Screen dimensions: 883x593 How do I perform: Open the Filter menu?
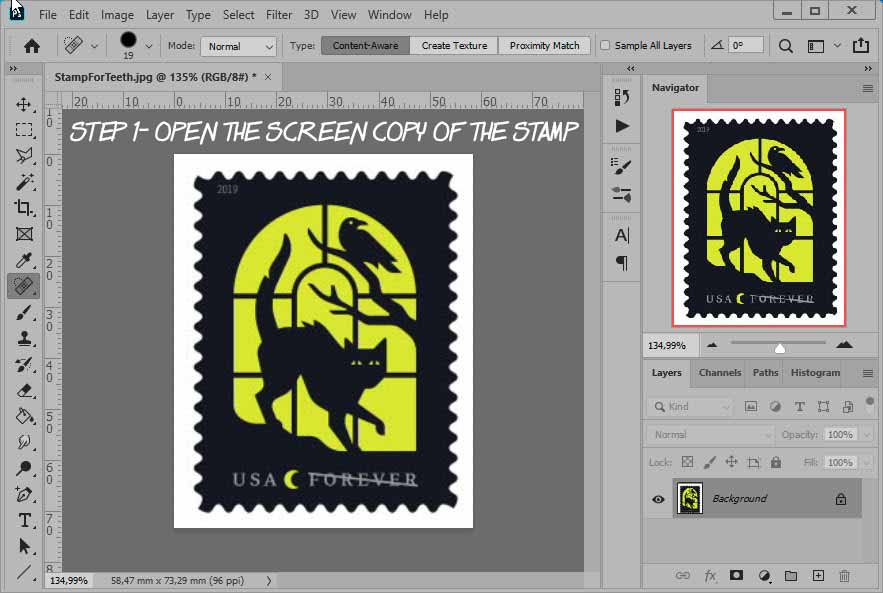[279, 15]
